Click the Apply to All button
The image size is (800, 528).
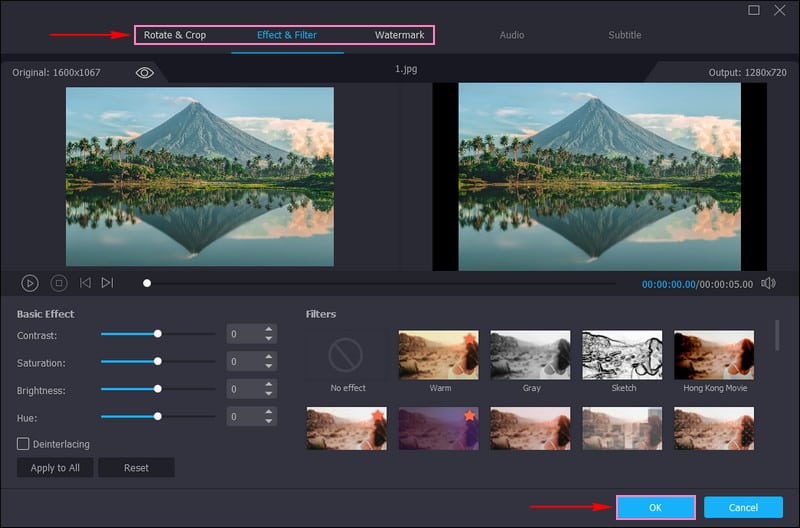point(55,468)
